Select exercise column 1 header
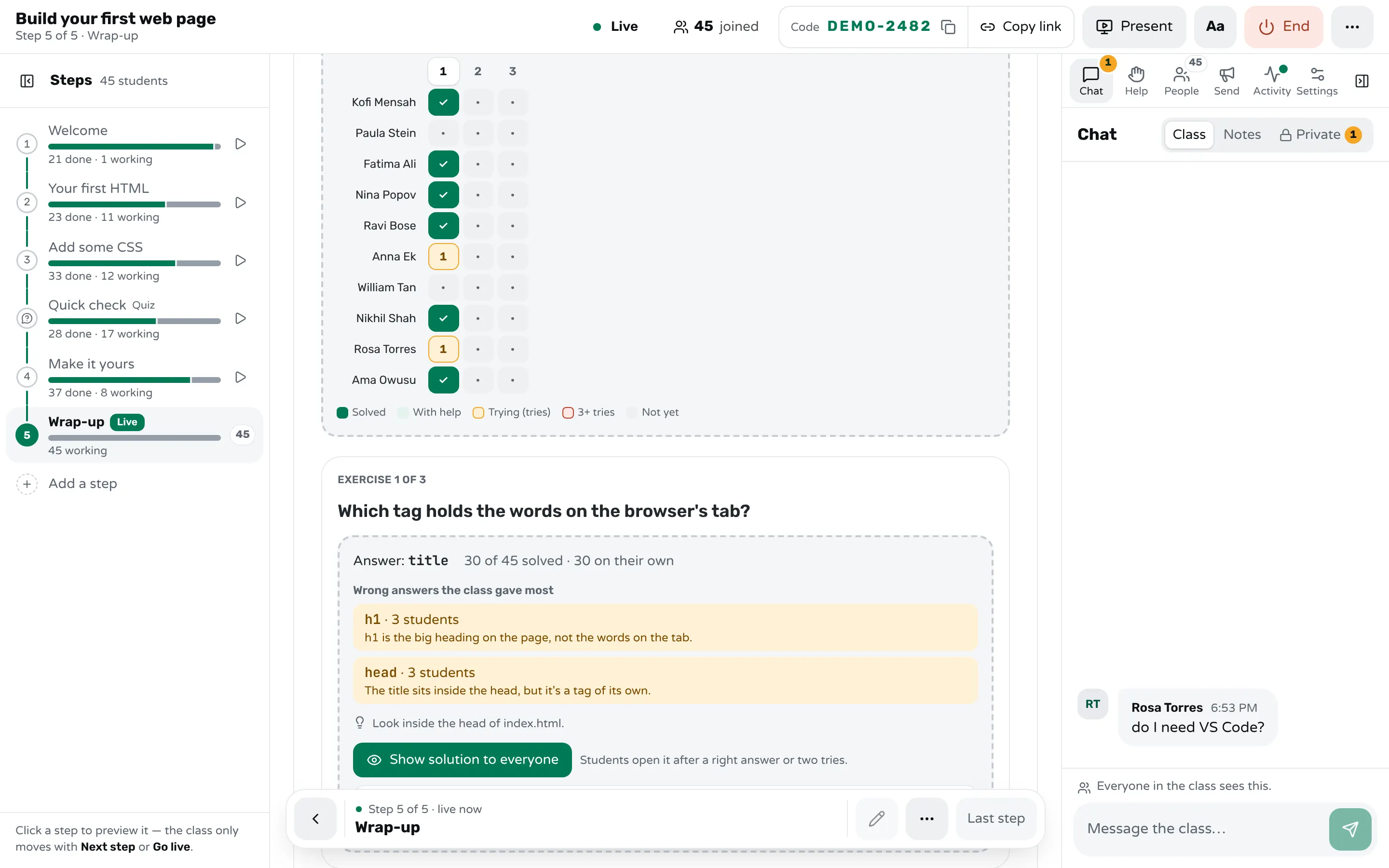1389x868 pixels. coord(443,71)
